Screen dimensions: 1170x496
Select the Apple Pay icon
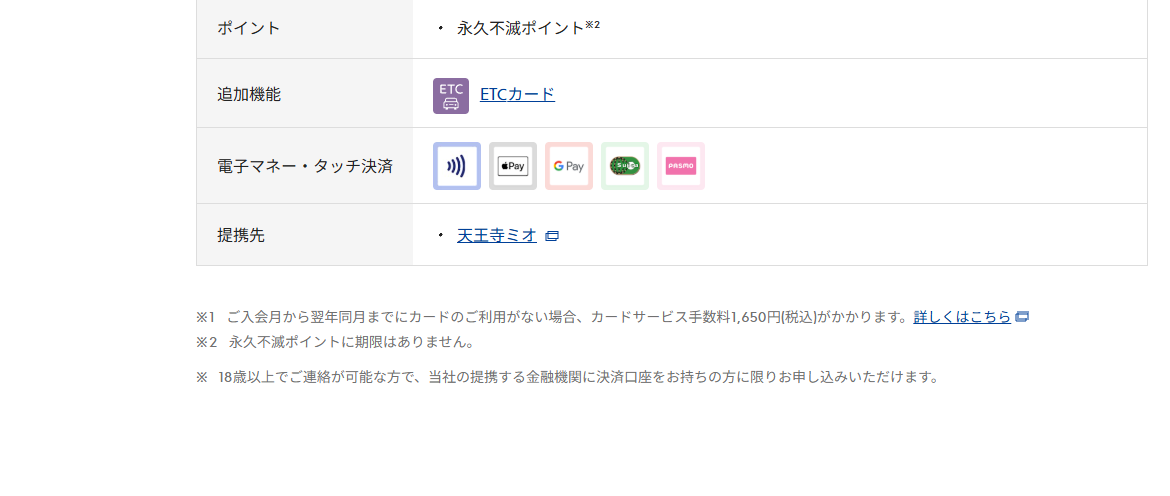tap(513, 166)
